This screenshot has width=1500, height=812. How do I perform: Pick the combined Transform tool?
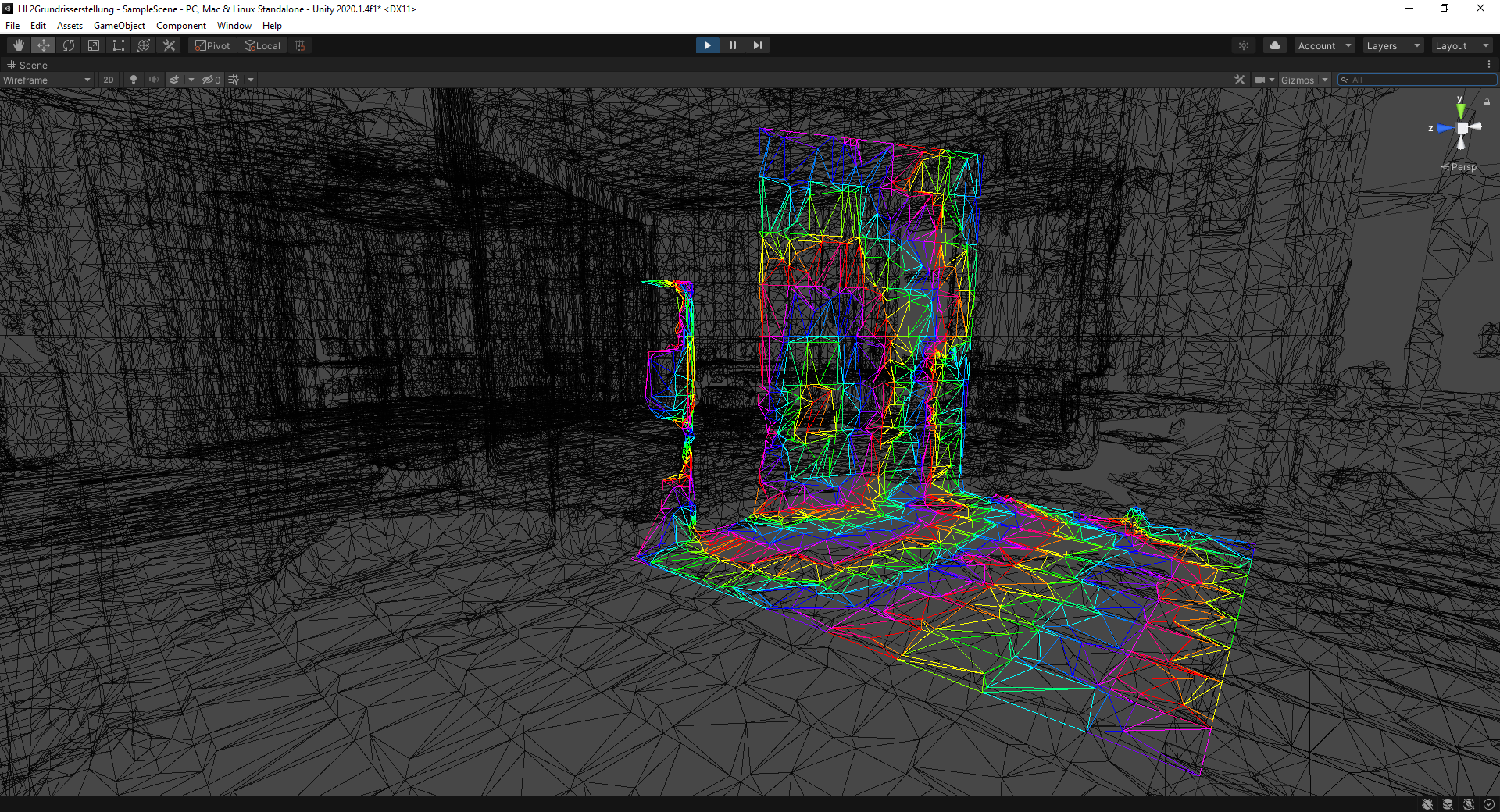[144, 45]
